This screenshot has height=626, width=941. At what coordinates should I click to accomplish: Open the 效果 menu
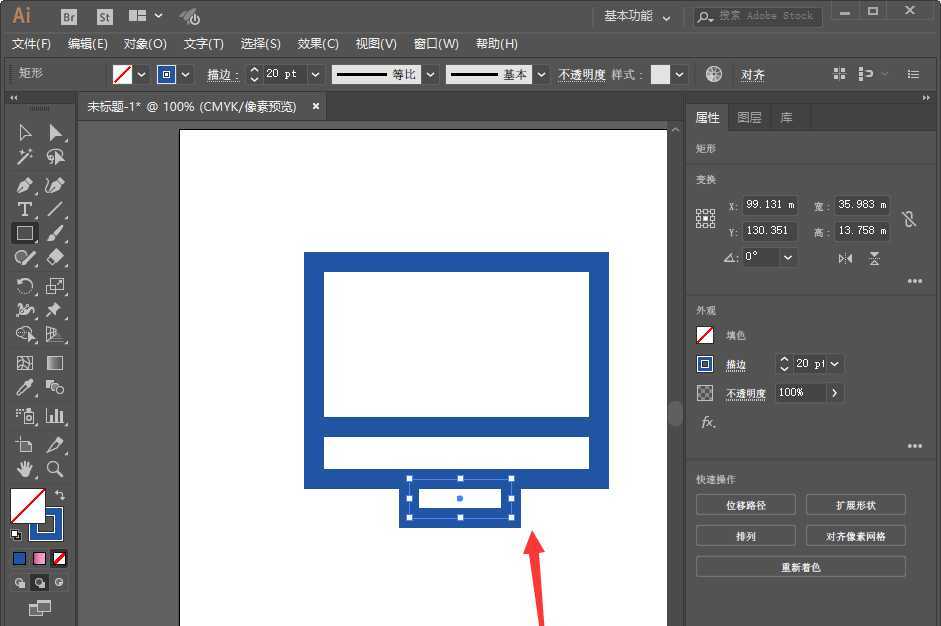pos(317,43)
